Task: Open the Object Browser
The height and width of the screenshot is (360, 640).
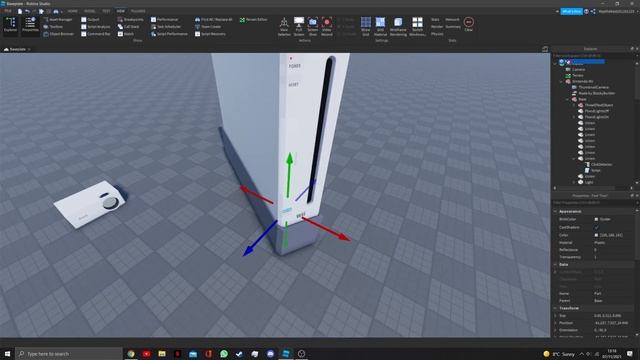Action: 59,34
